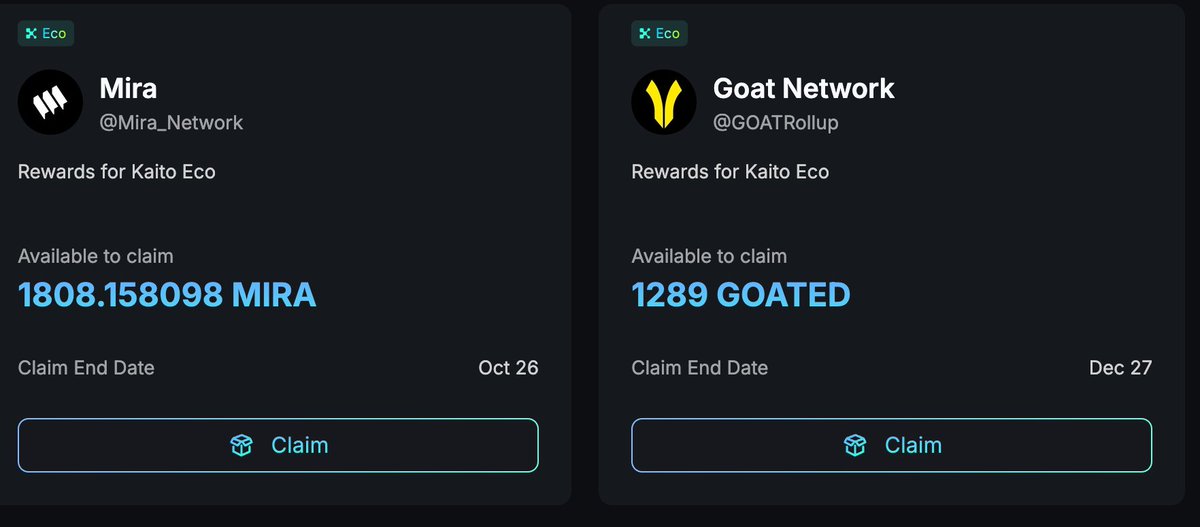Select the Mira project title
The image size is (1200, 527).
[128, 88]
